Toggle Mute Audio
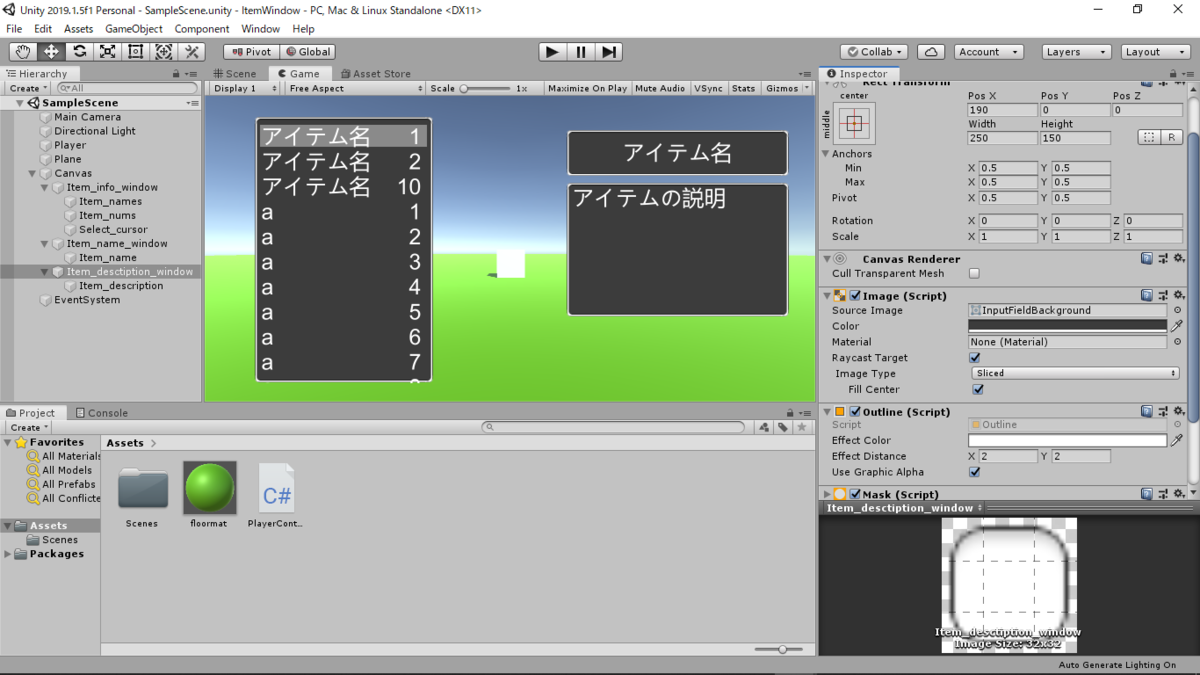Viewport: 1200px width, 675px height. [x=660, y=88]
